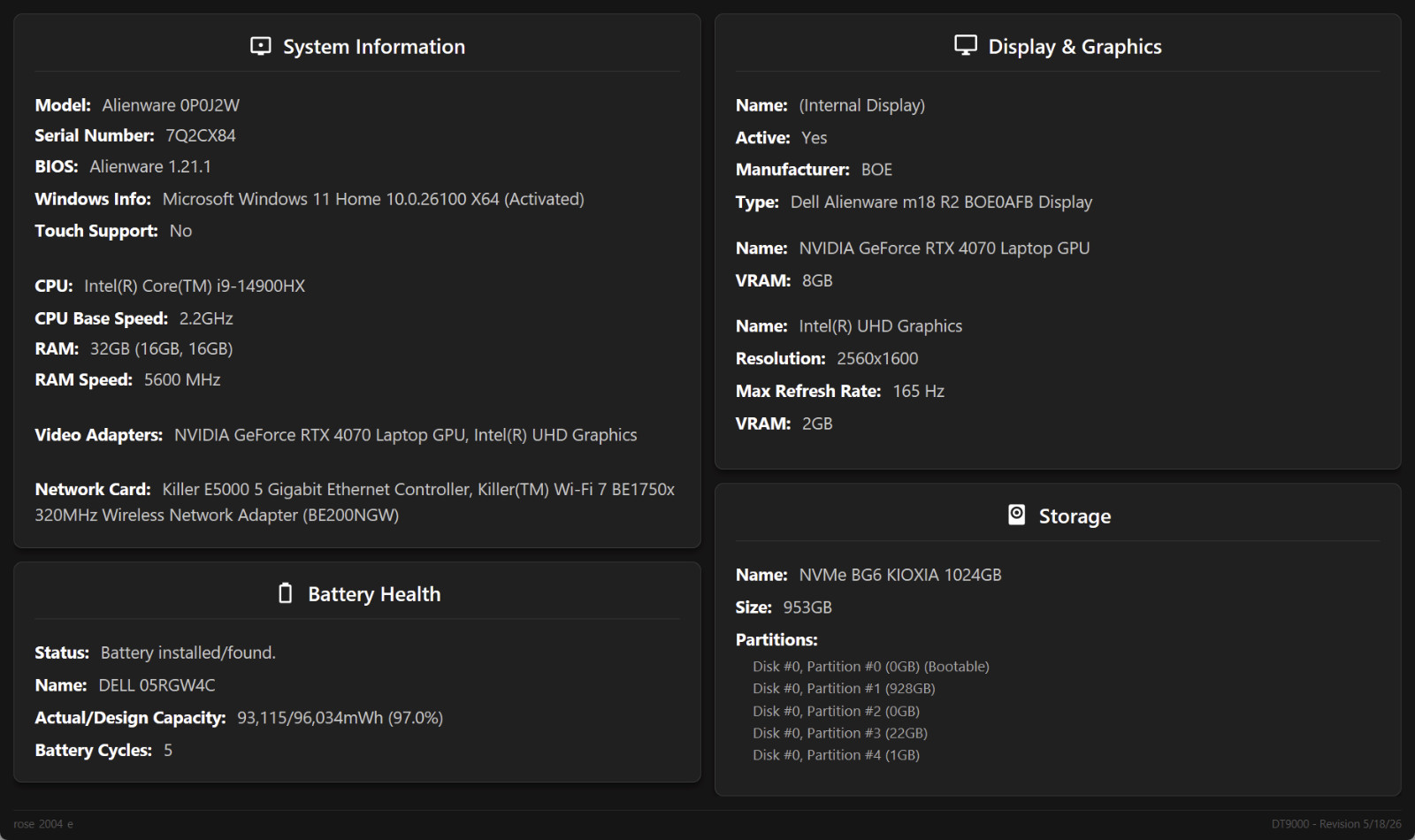The image size is (1415, 840).
Task: Select the System Information heading
Action: (374, 47)
